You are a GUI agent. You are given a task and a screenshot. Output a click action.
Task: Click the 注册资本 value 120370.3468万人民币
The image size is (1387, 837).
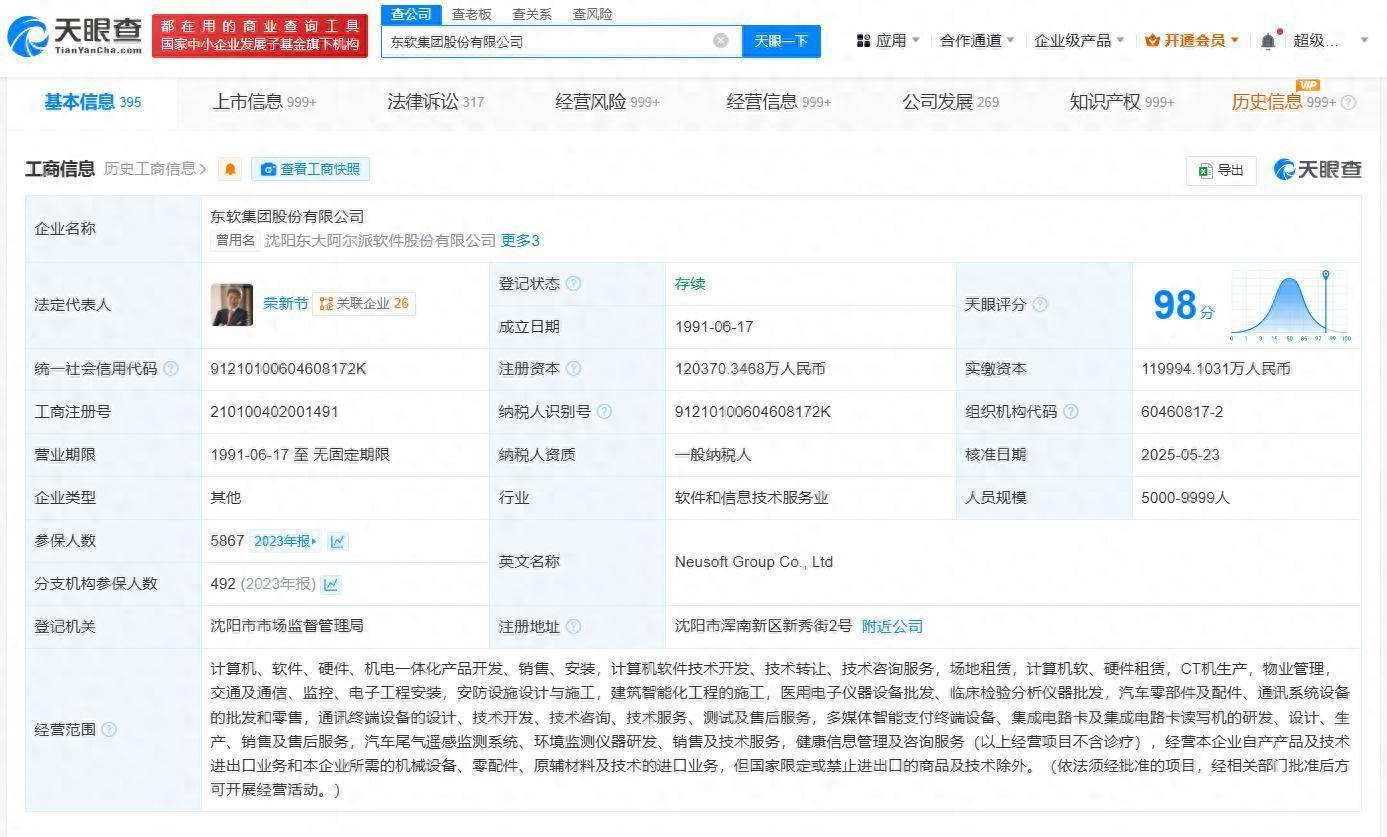pos(750,369)
